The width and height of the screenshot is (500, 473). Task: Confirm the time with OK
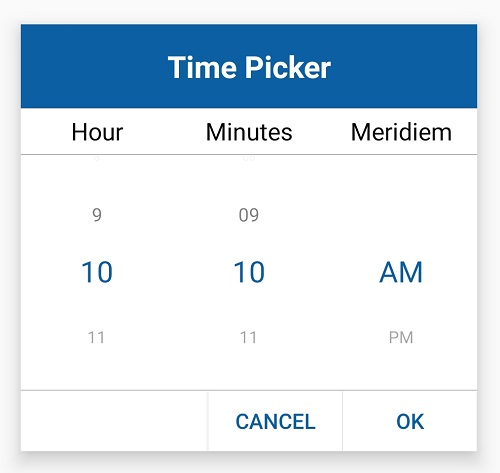click(x=410, y=421)
